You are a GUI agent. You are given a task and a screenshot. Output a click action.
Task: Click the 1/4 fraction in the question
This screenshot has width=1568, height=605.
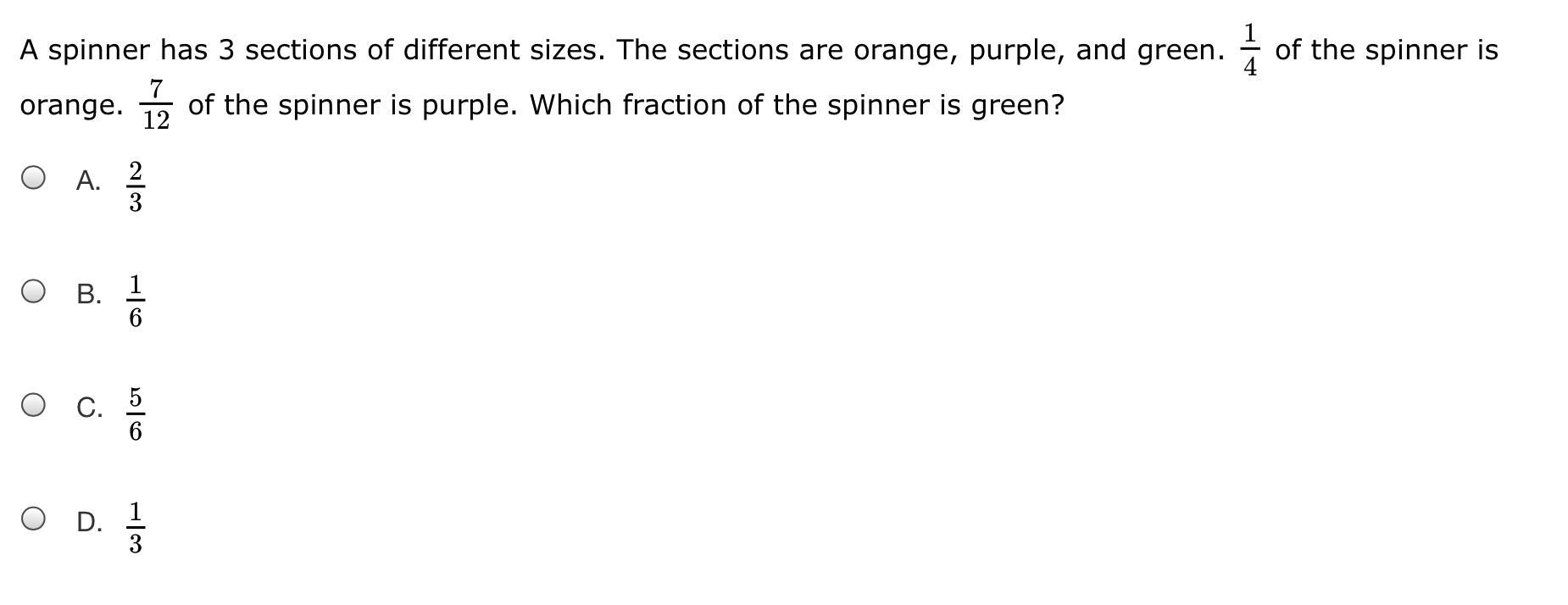pos(1249,50)
